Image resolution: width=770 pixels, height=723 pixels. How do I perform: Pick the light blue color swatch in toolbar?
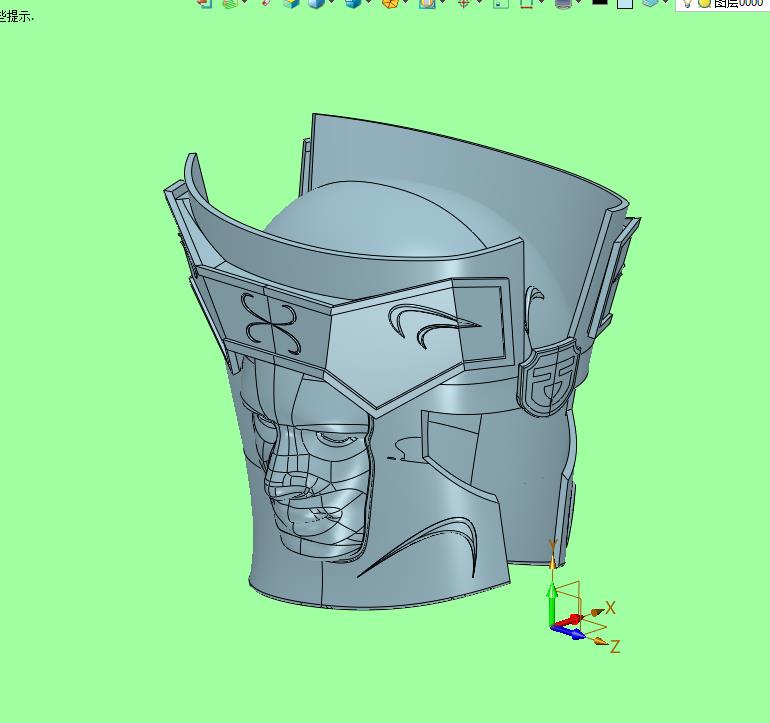[x=625, y=4]
